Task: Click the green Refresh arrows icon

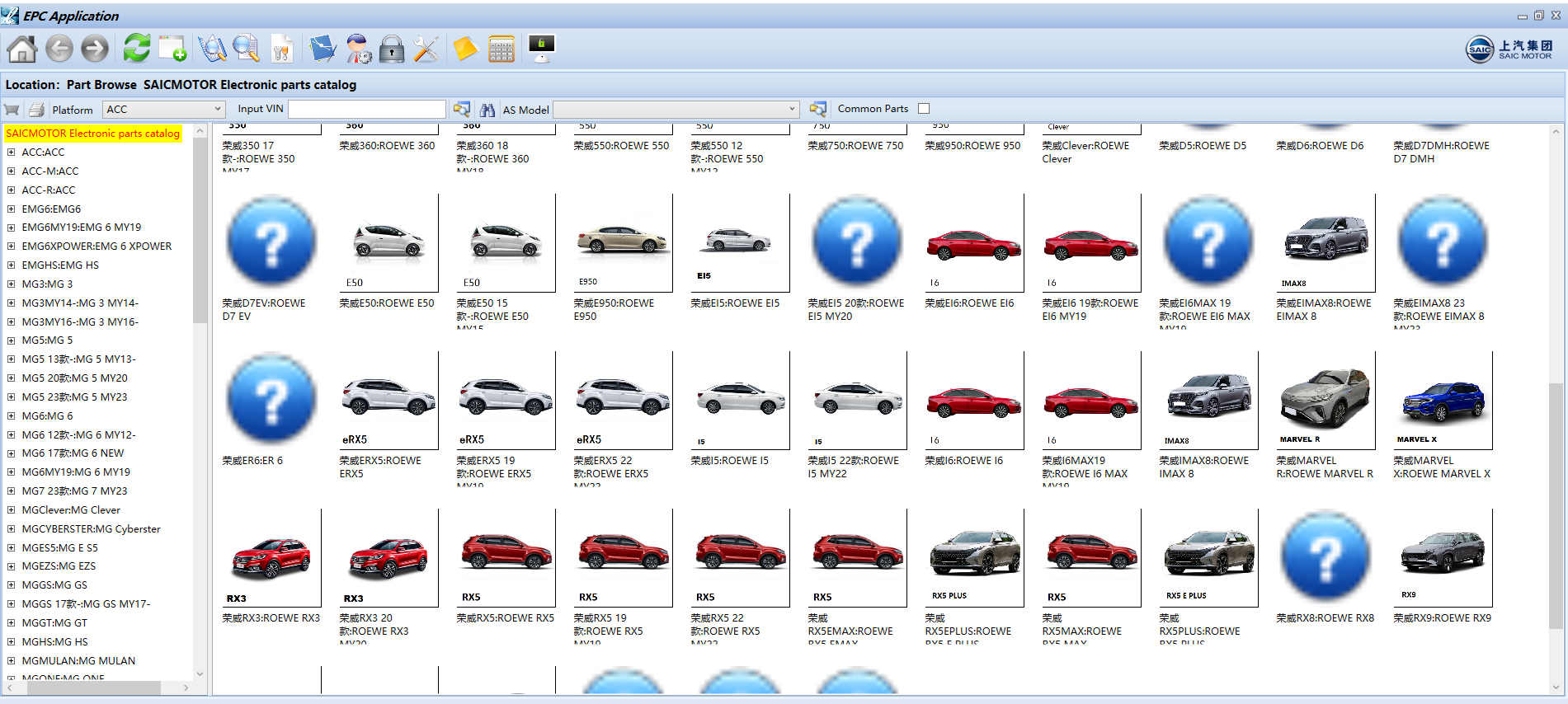Action: coord(136,49)
